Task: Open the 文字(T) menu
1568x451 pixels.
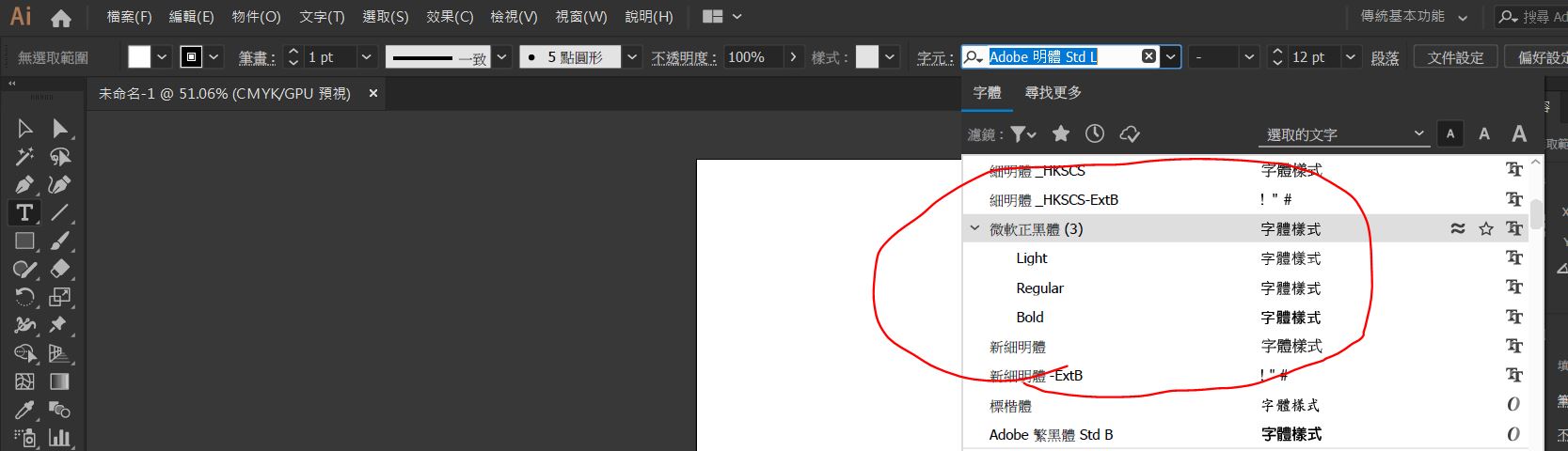Action: tap(322, 17)
